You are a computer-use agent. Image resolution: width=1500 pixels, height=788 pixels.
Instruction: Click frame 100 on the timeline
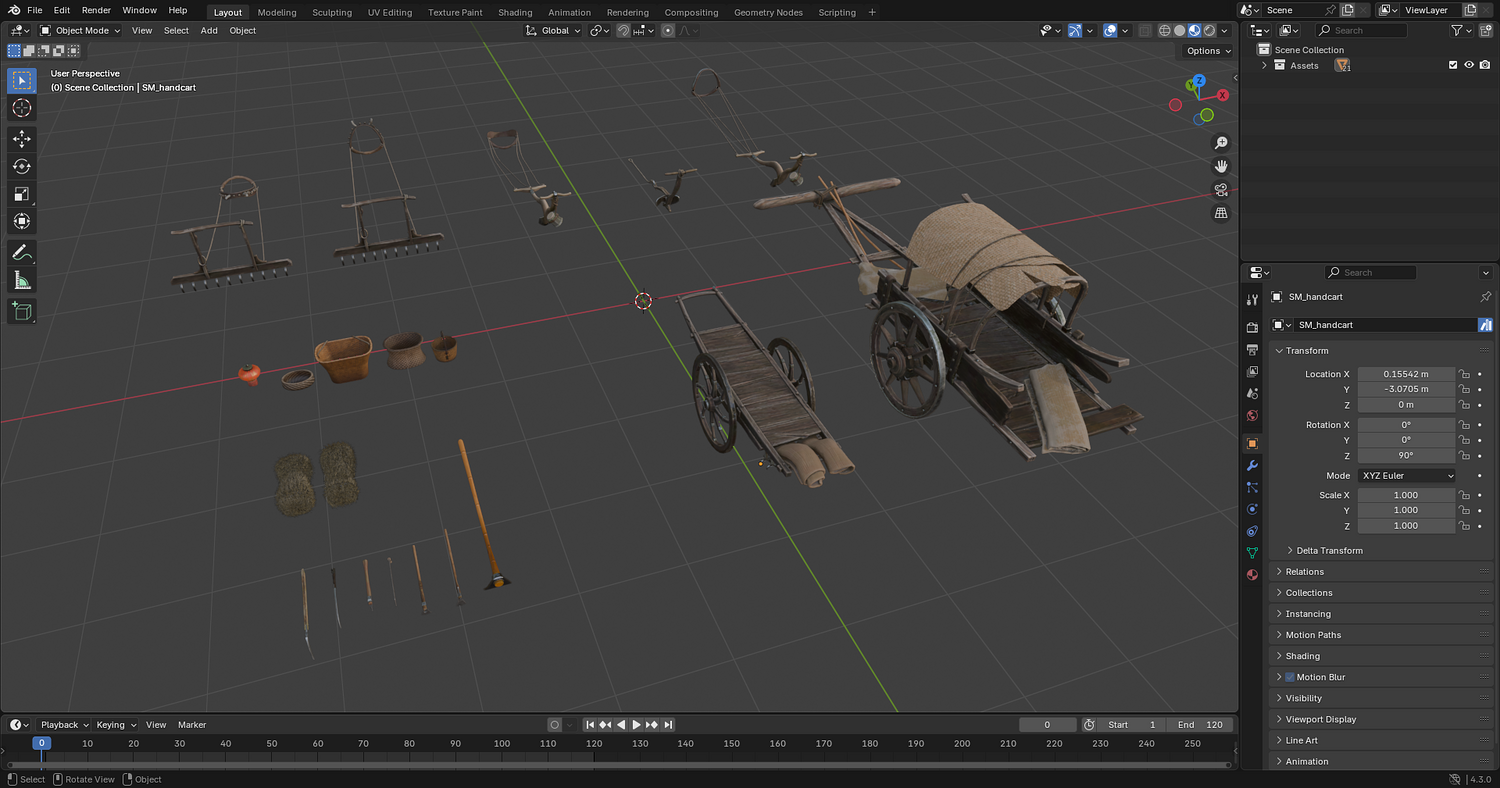pyautogui.click(x=502, y=743)
